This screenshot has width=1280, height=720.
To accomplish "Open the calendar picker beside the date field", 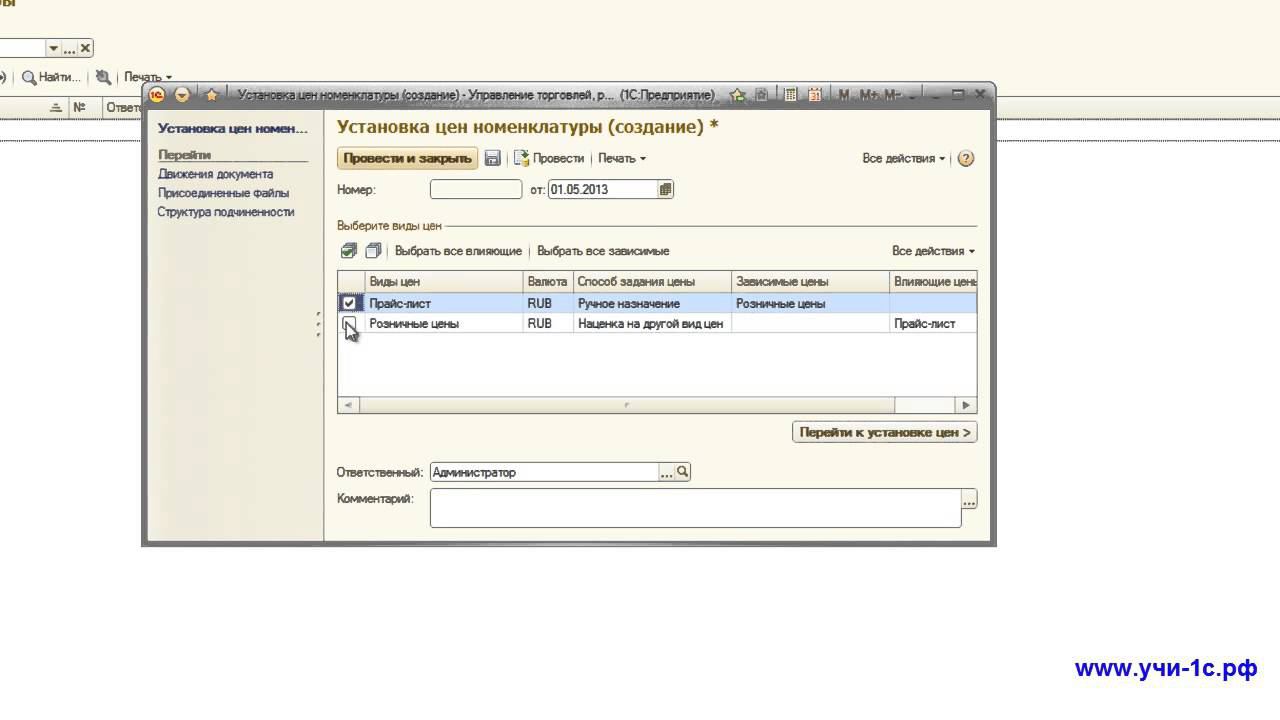I will (666, 189).
